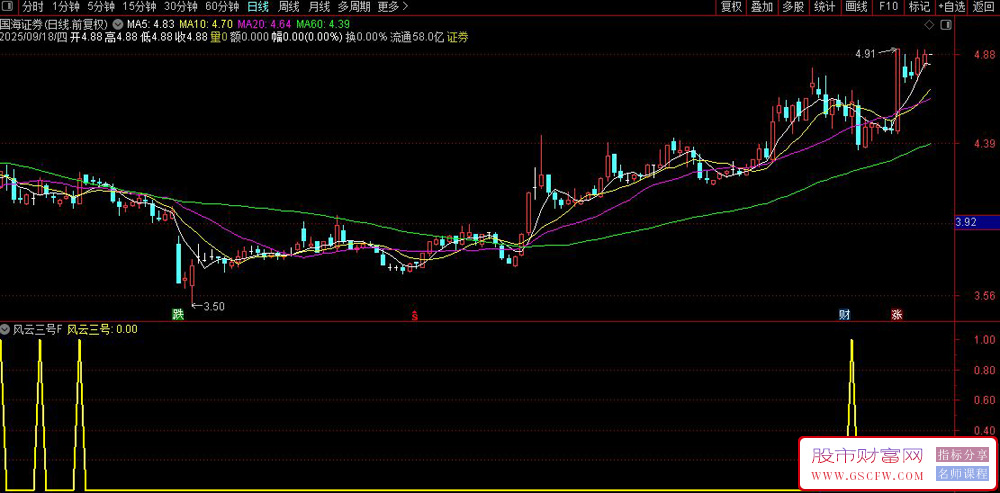Open the 统计 statistics tool
Image resolution: width=1000 pixels, height=493 pixels.
click(825, 7)
